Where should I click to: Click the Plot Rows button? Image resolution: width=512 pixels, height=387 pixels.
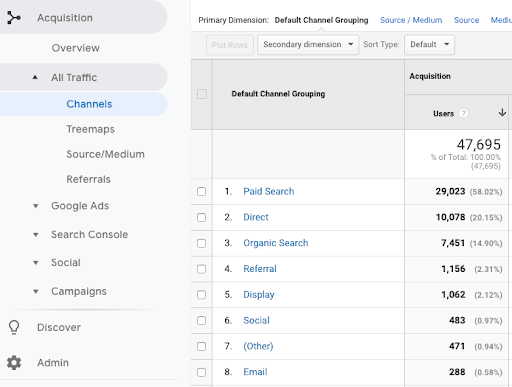[230, 45]
